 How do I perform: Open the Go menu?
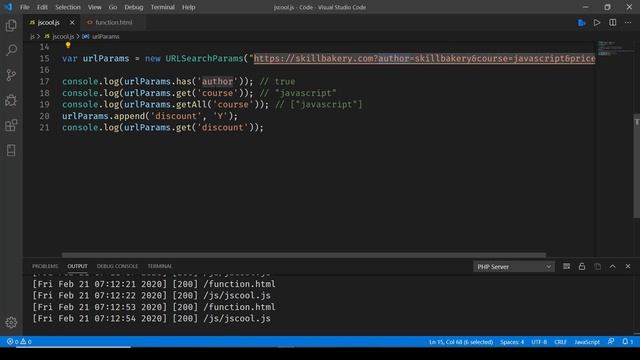pos(113,7)
